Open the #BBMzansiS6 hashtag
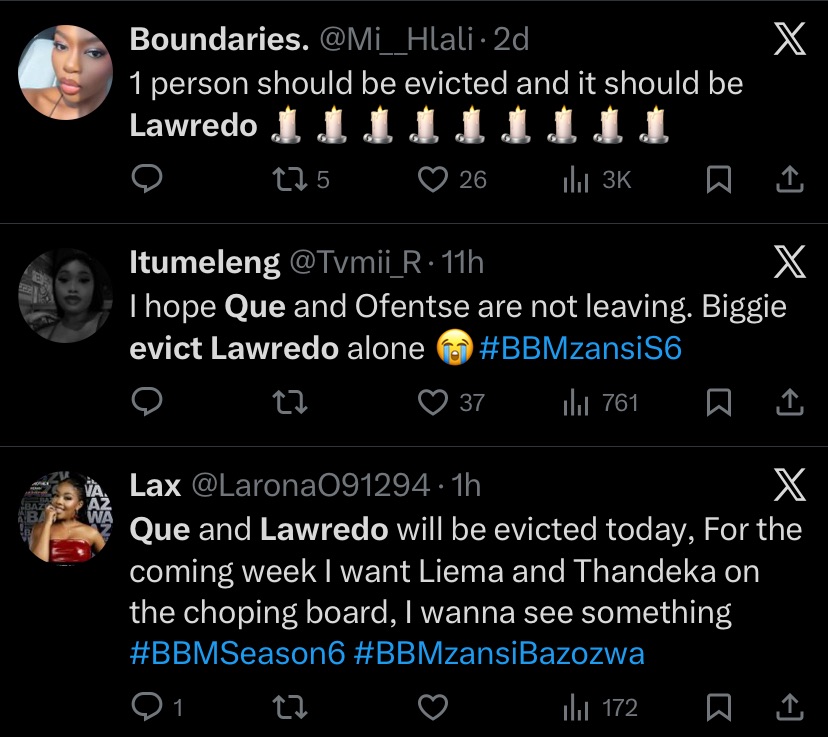This screenshot has height=737, width=828. coord(580,349)
